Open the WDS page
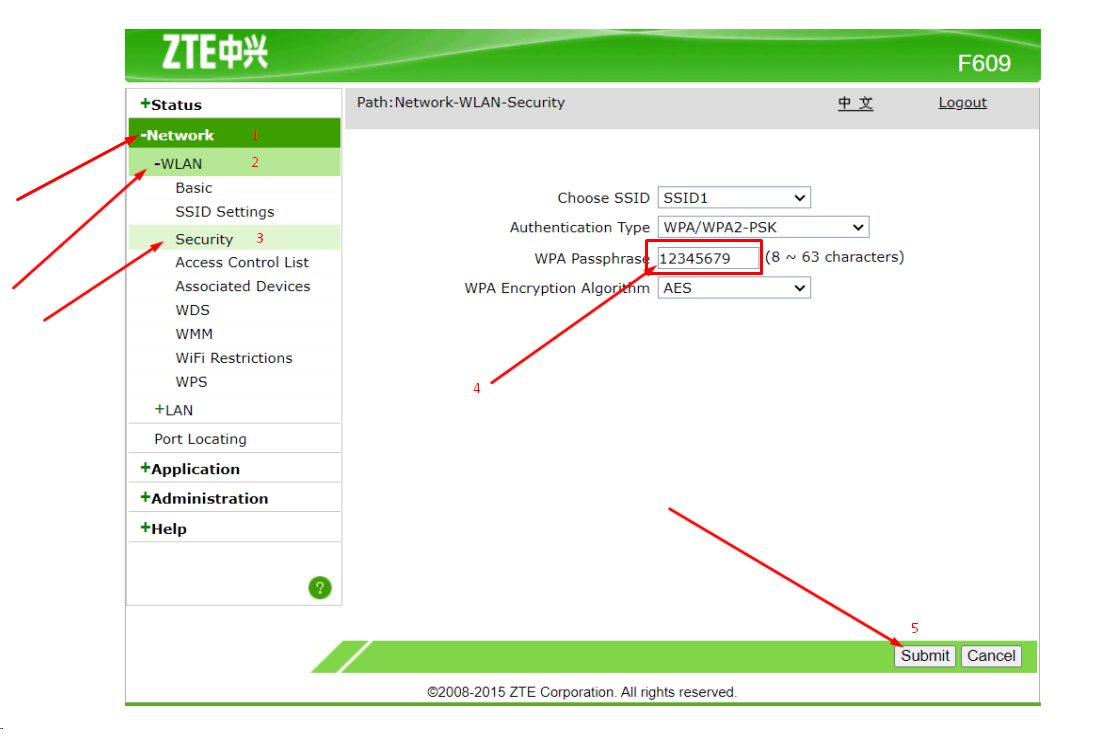This screenshot has height=736, width=1116. coord(192,310)
